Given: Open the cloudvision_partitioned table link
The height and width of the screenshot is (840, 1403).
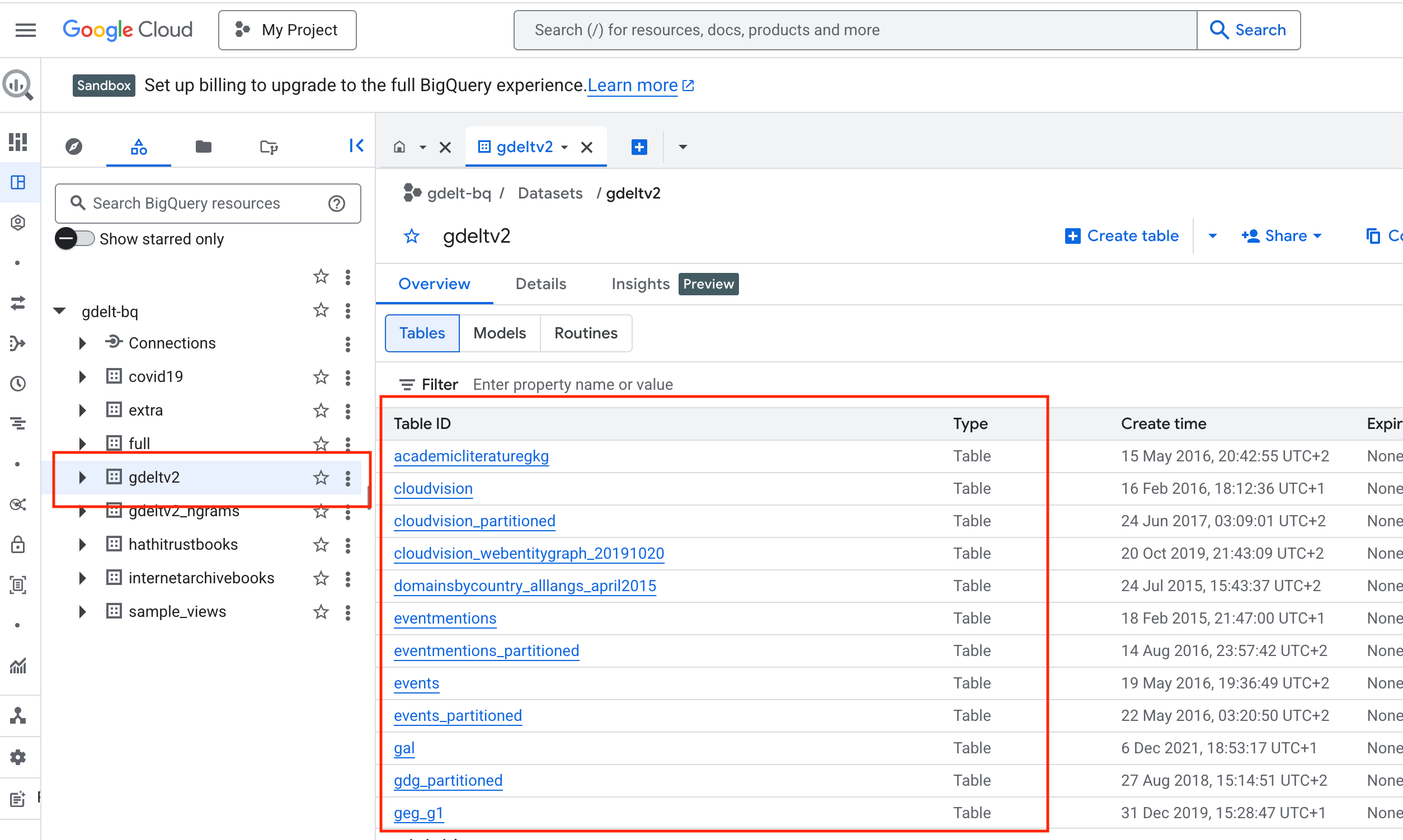Looking at the screenshot, I should click(474, 521).
